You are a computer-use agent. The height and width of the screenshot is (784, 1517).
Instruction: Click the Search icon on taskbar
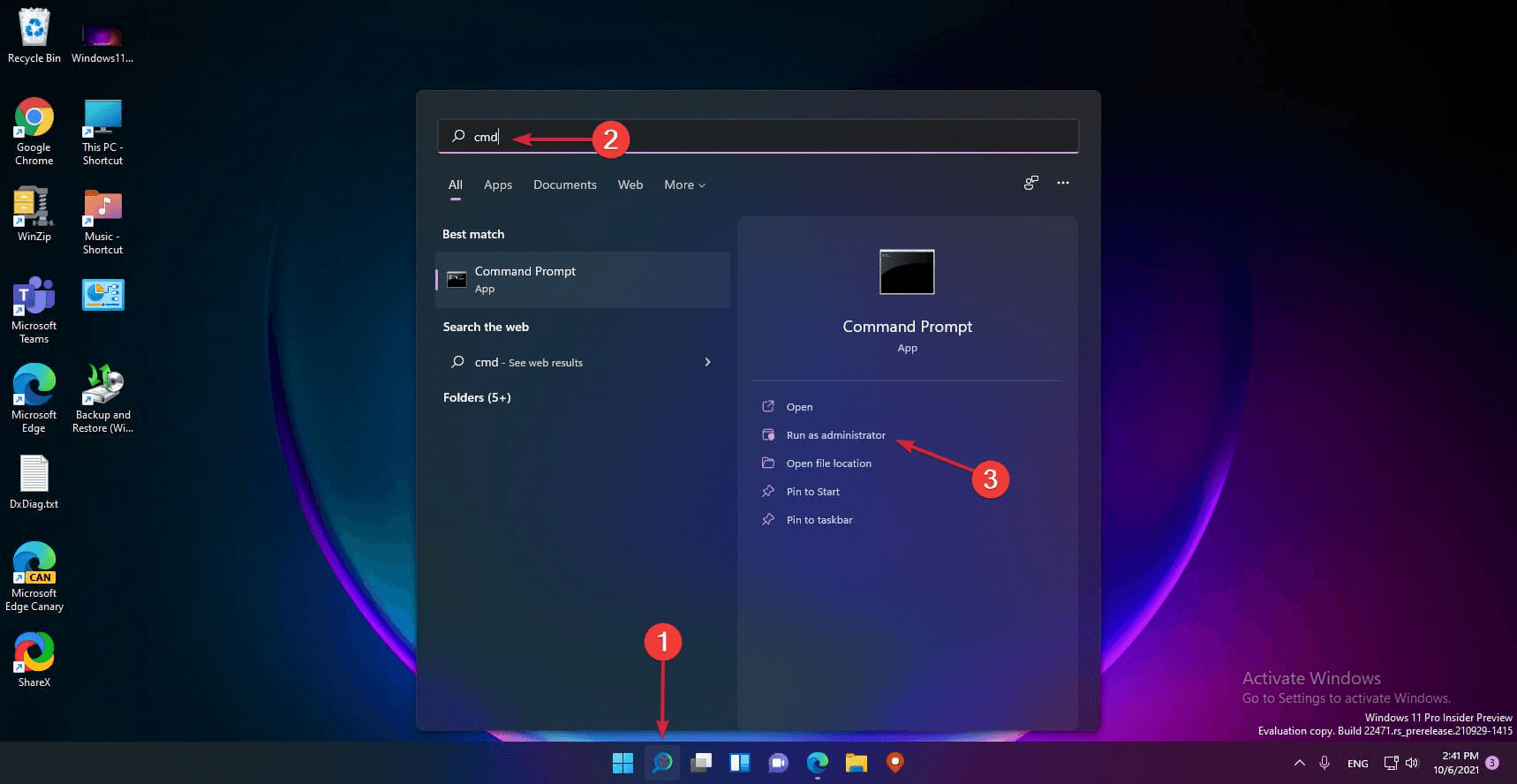[662, 763]
